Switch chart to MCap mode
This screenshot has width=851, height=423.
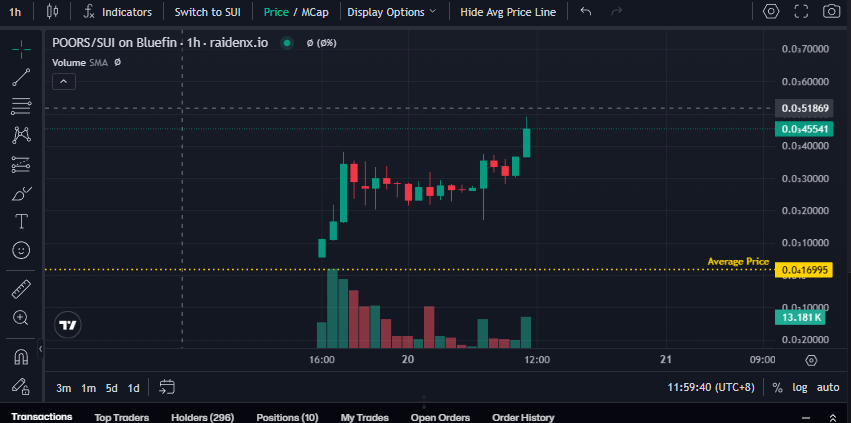pos(314,12)
